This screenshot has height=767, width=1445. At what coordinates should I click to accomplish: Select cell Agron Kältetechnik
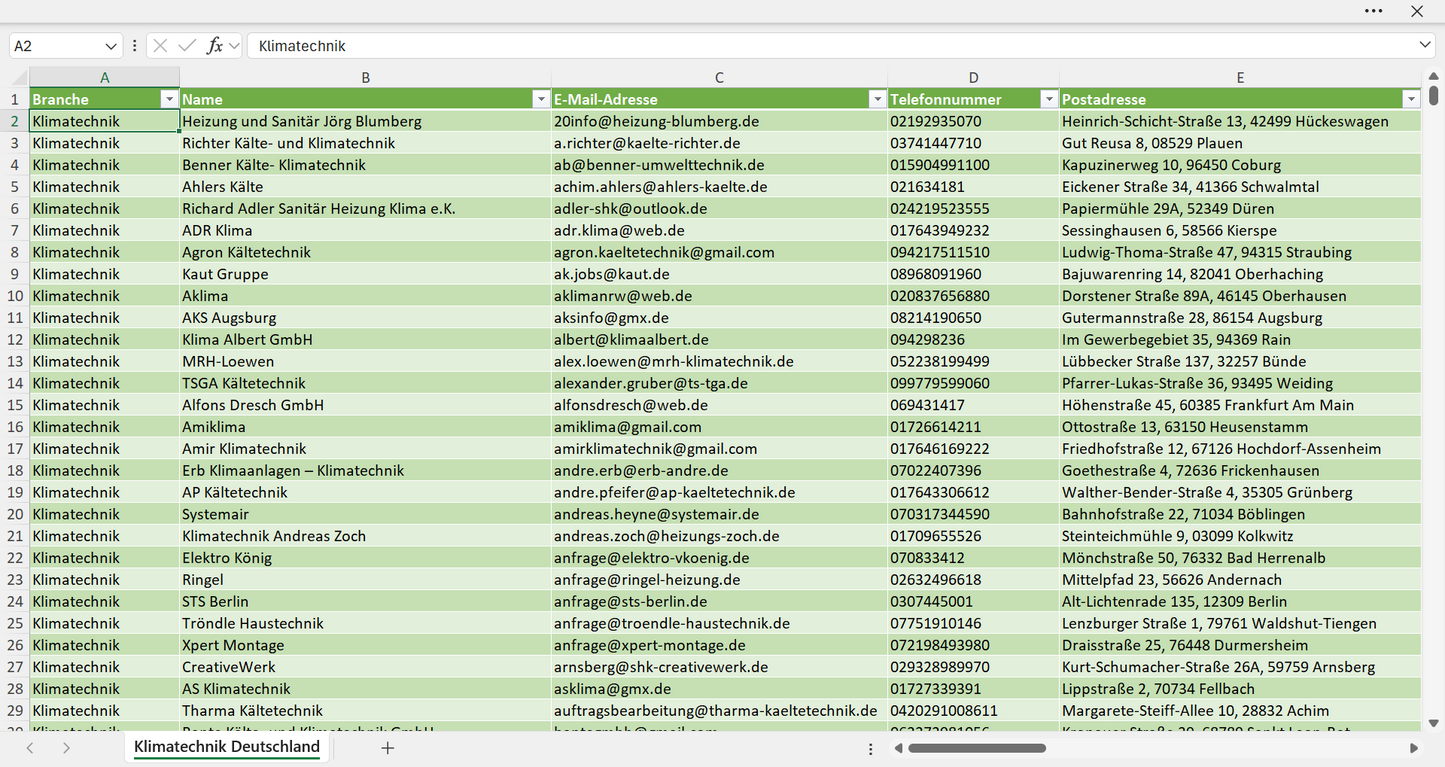point(366,253)
